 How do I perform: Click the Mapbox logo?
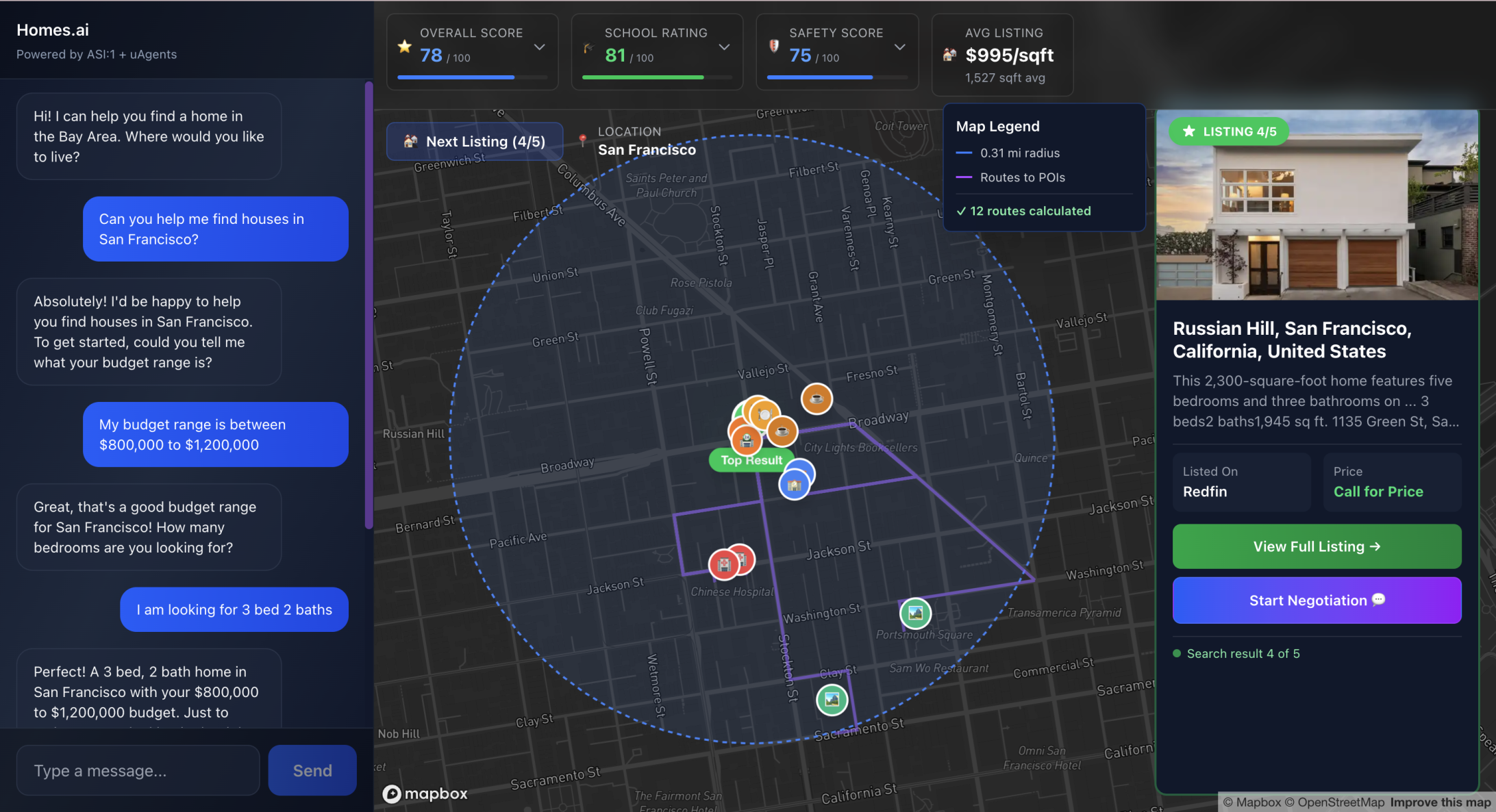pyautogui.click(x=425, y=794)
